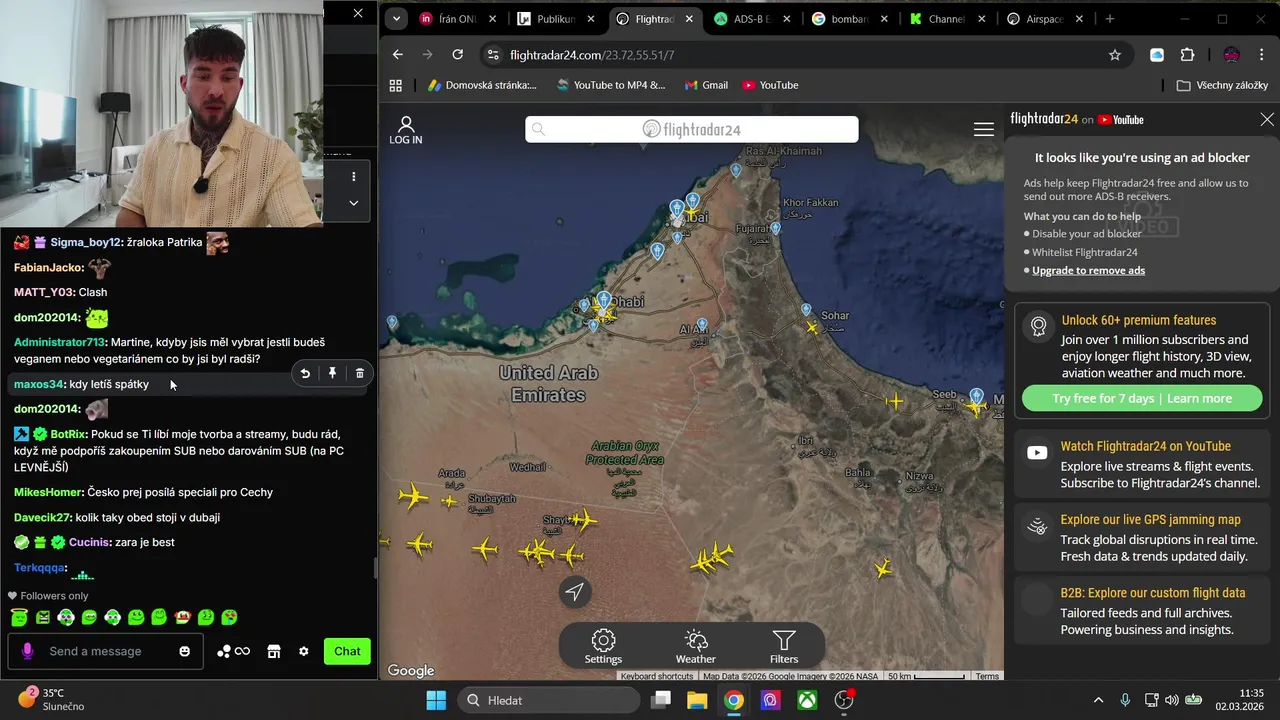This screenshot has height=720, width=1280.
Task: Select the airport pin at Al Ain
Action: 702,325
